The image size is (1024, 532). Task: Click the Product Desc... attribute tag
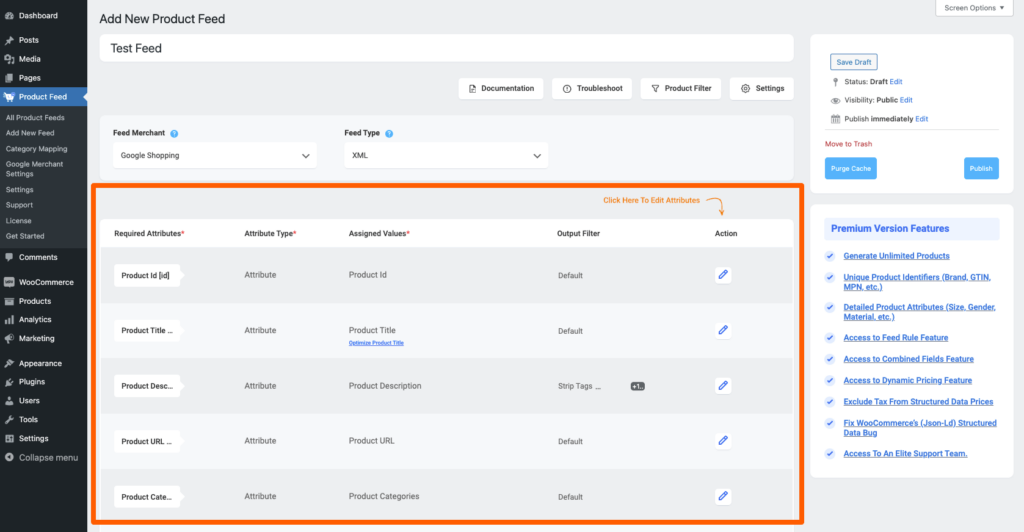(146, 386)
